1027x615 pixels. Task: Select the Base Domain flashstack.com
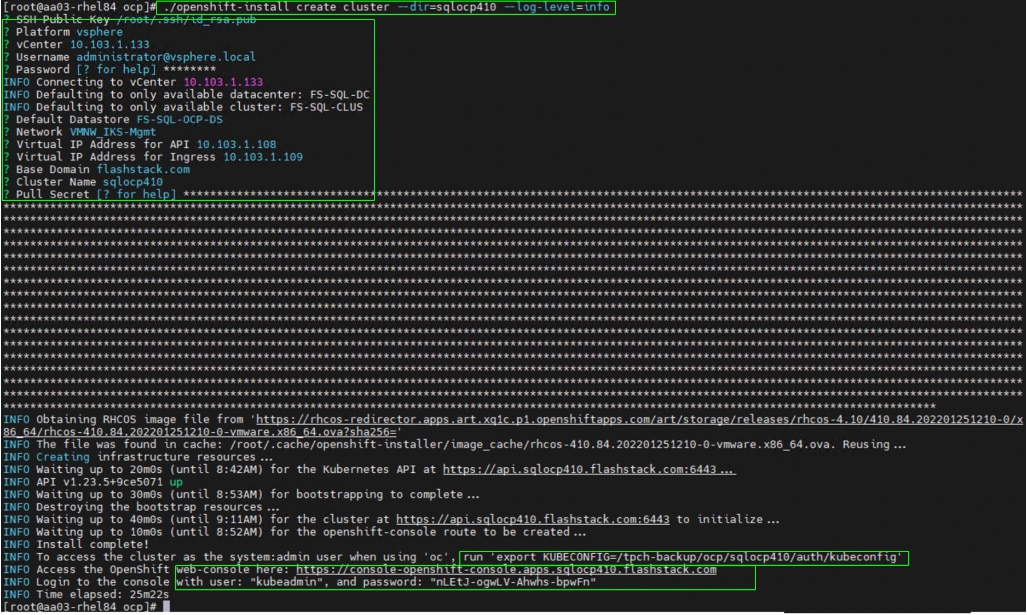click(x=143, y=169)
